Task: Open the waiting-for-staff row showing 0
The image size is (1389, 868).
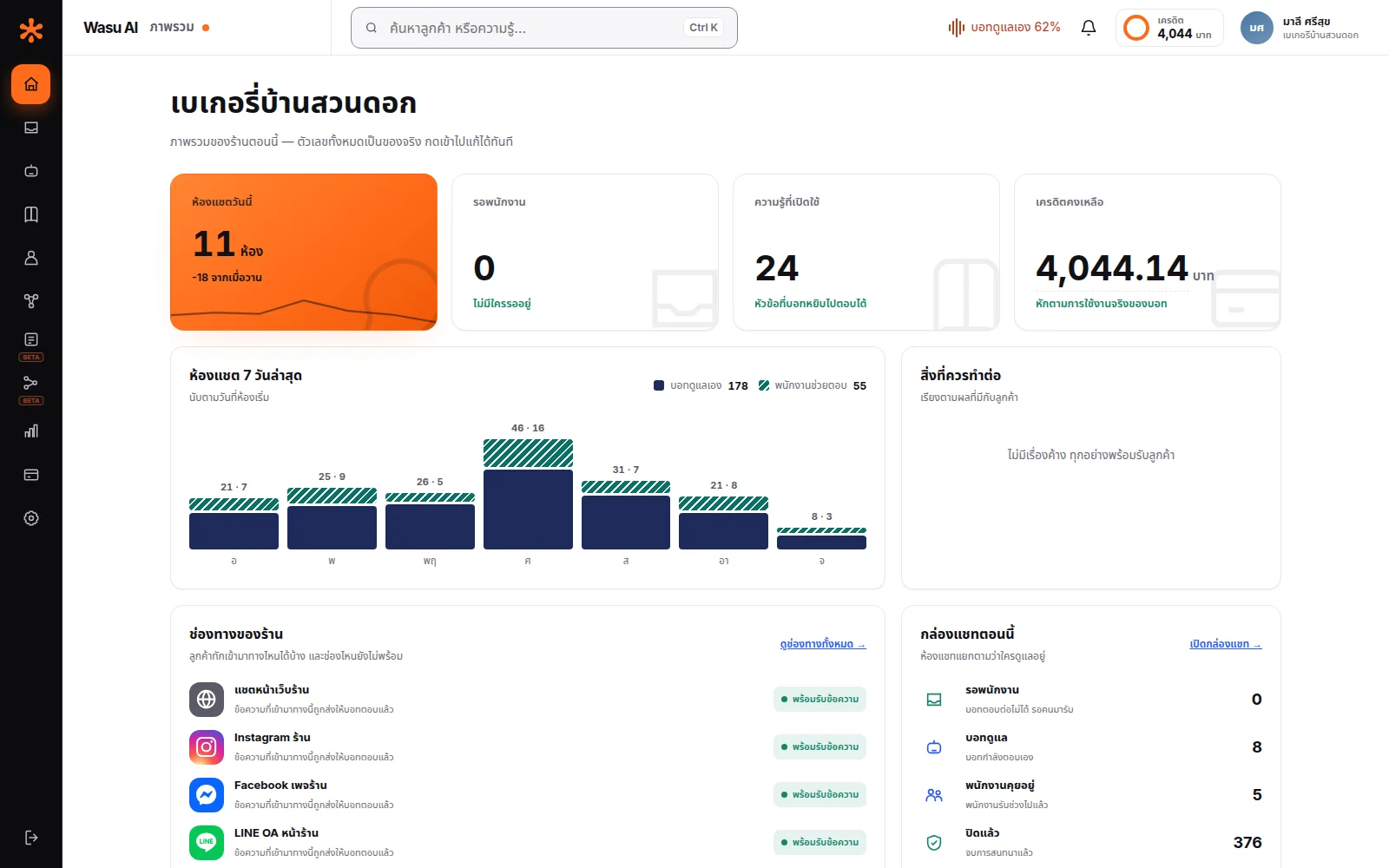Action: point(1091,700)
